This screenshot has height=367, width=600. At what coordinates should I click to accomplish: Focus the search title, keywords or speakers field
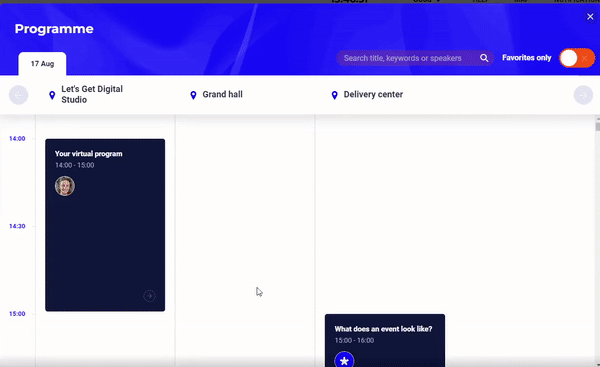(408, 58)
